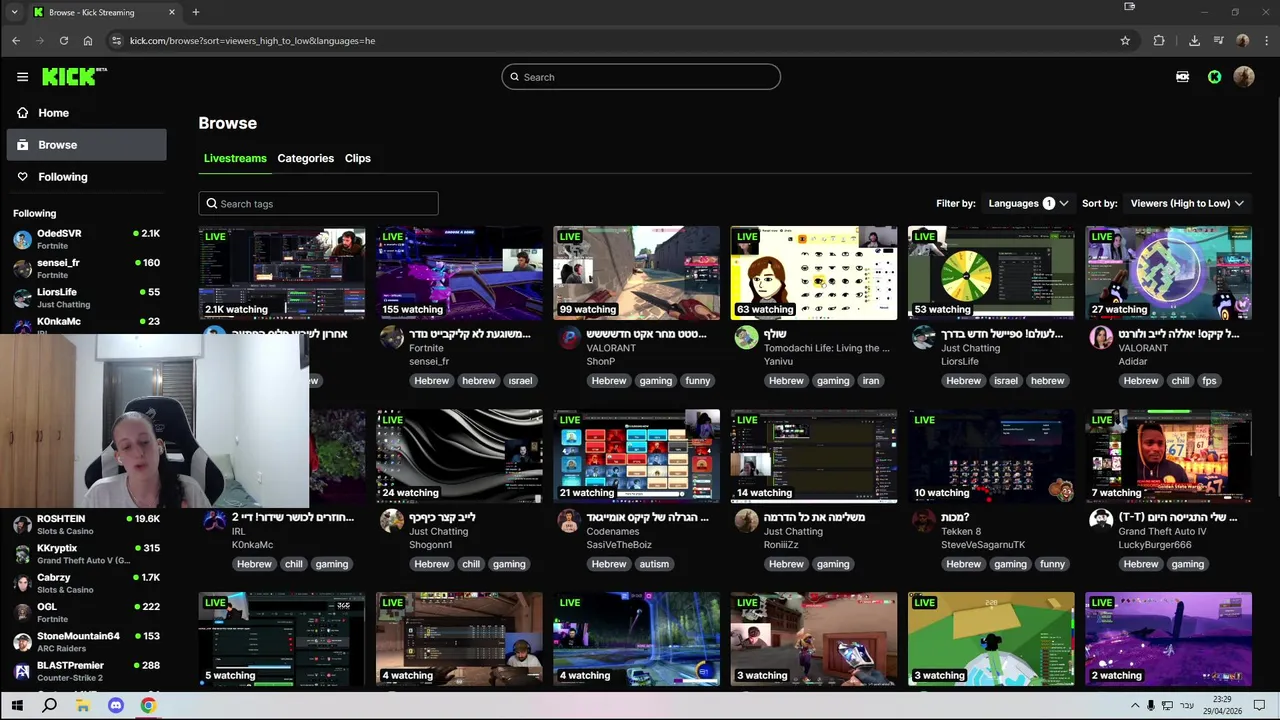
Task: Click the 'fps' tag under Adidar stream
Action: coord(1209,381)
